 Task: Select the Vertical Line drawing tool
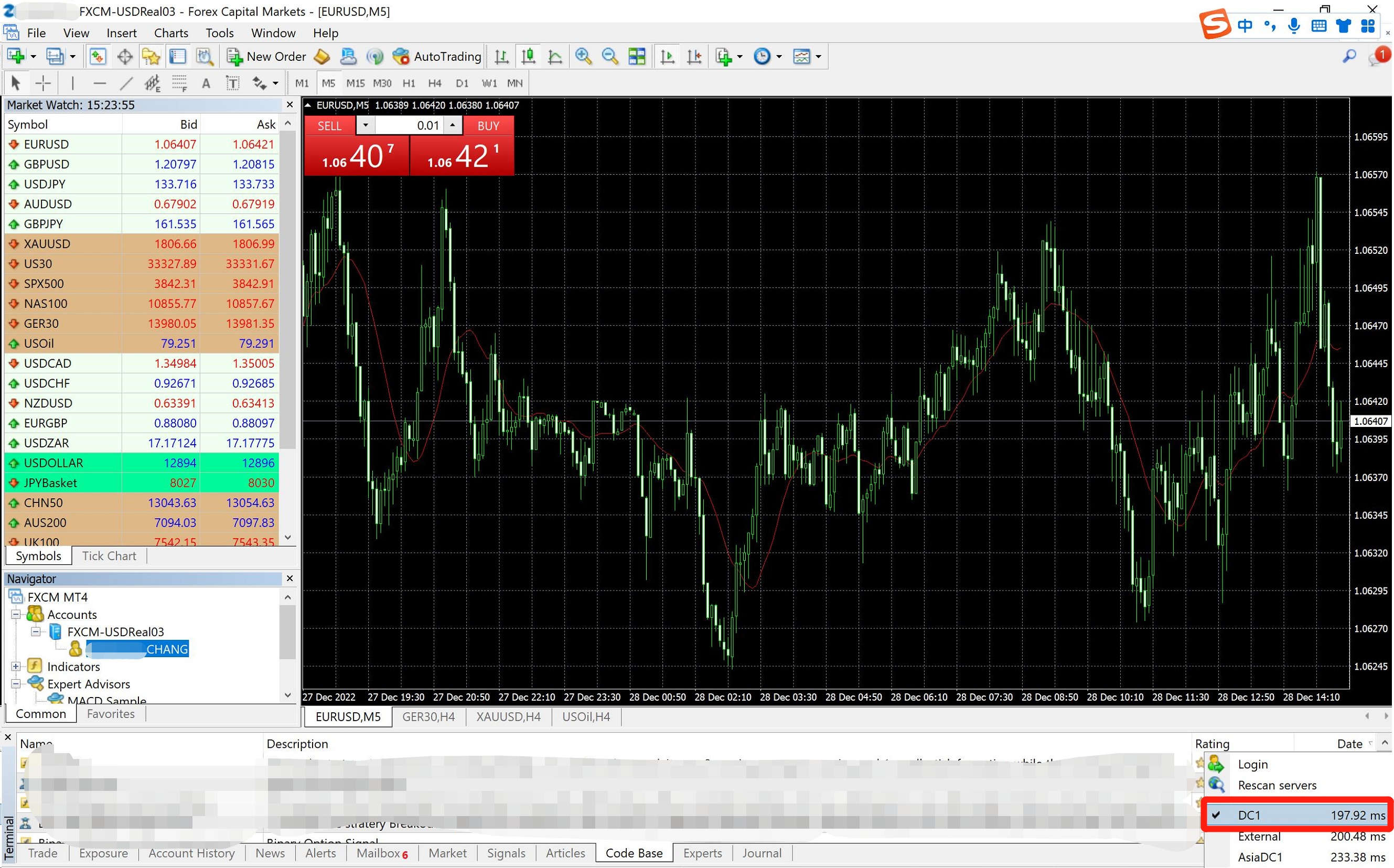(x=72, y=83)
